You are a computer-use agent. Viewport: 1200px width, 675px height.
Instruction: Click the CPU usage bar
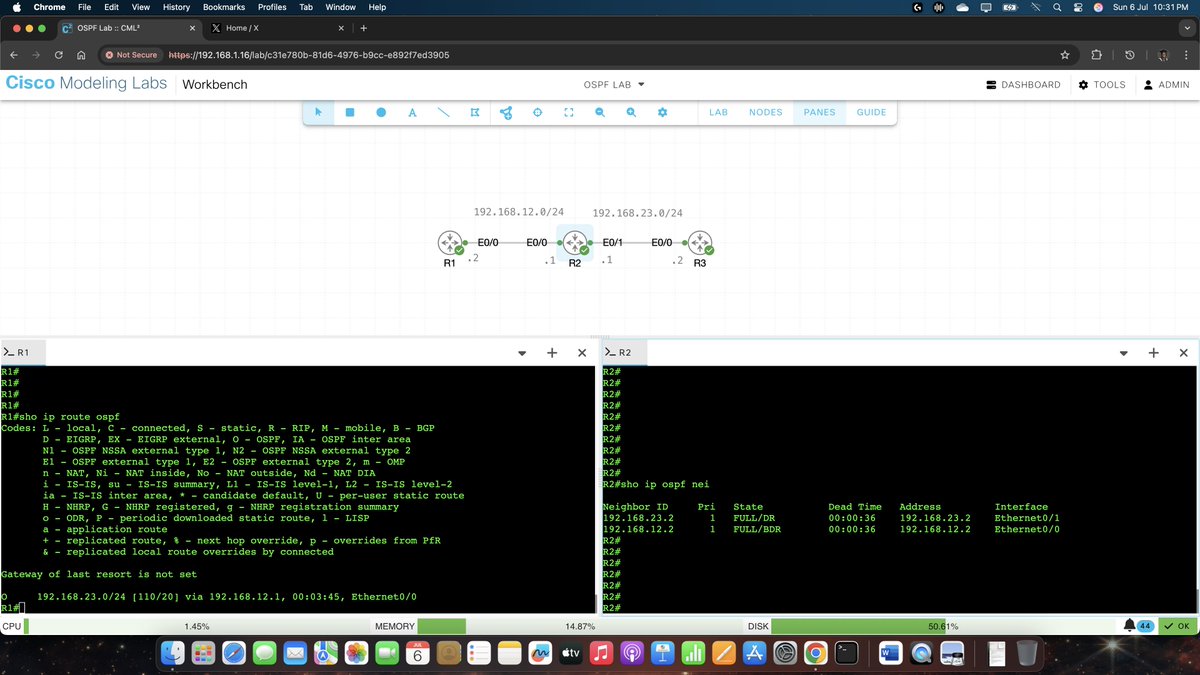[x=197, y=626]
